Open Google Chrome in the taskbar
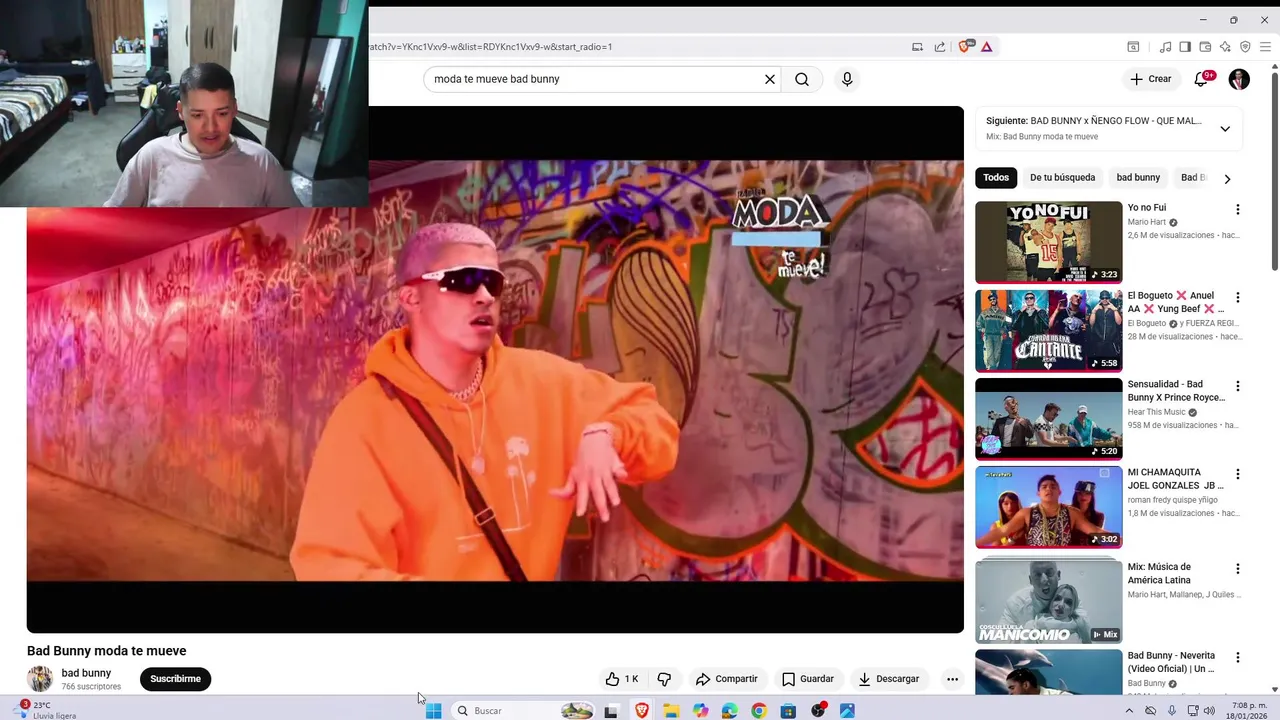This screenshot has width=1280, height=720. 759,711
